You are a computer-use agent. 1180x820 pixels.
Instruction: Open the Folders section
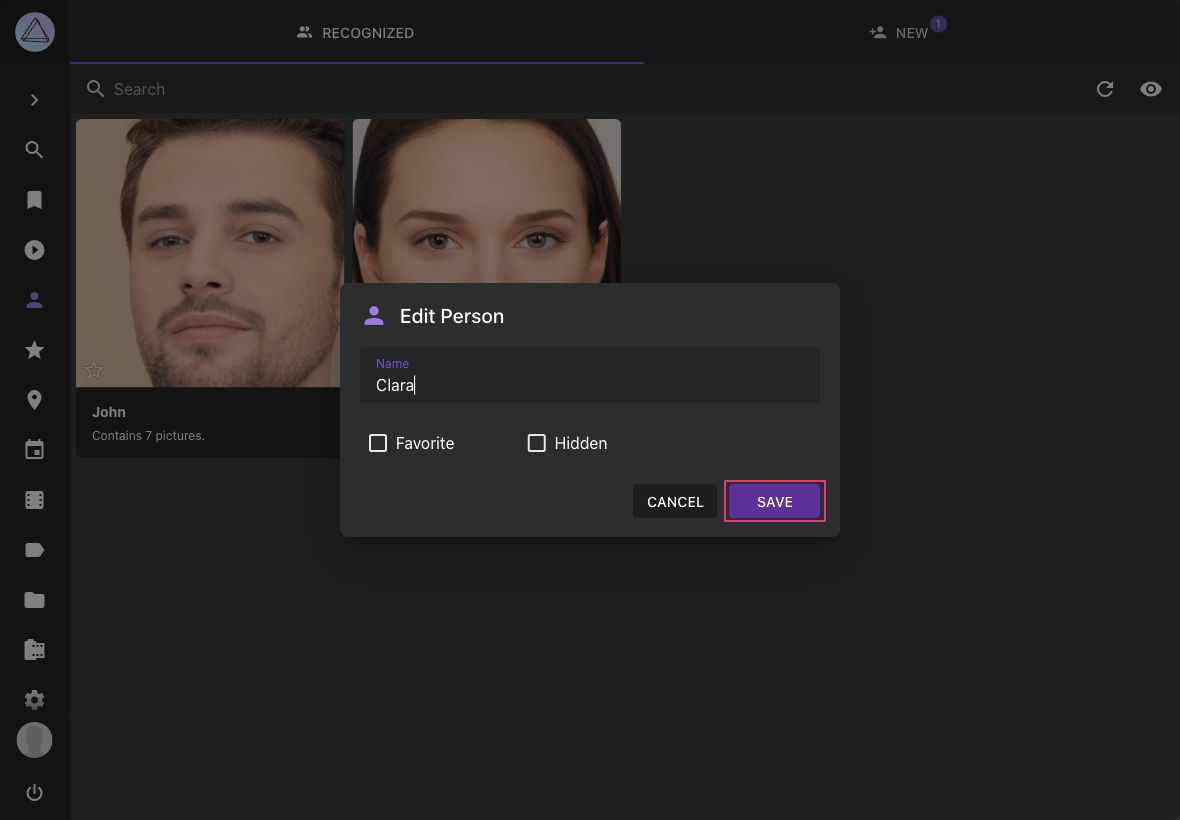tap(34, 599)
